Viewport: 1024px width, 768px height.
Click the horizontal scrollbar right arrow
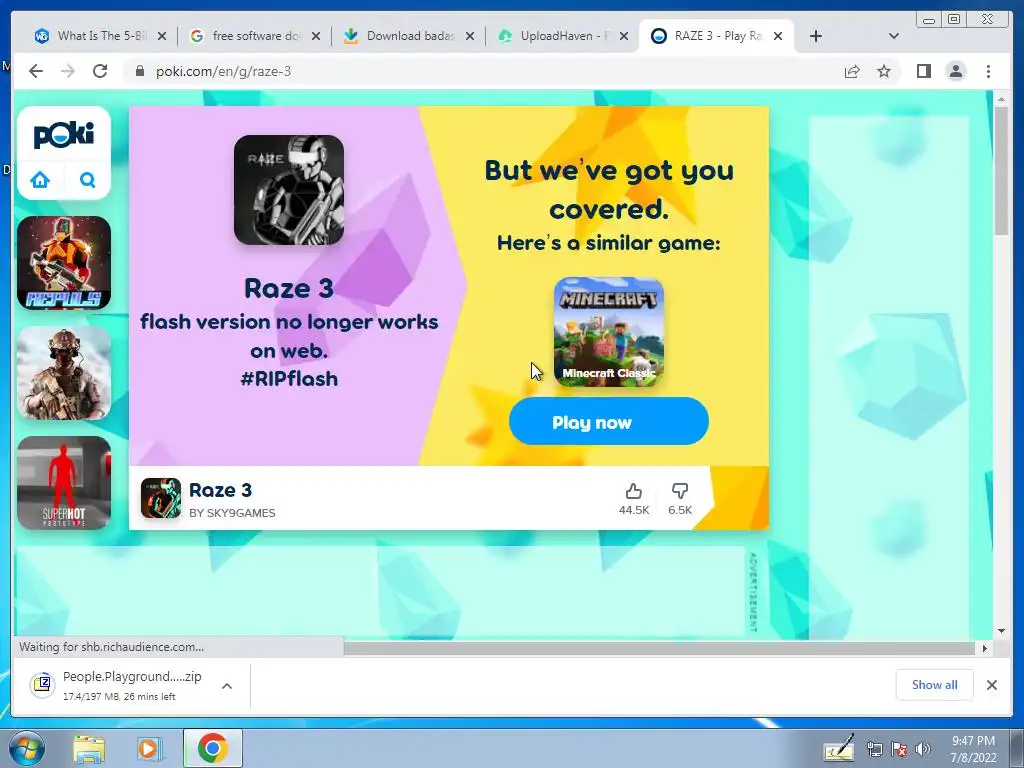point(985,648)
